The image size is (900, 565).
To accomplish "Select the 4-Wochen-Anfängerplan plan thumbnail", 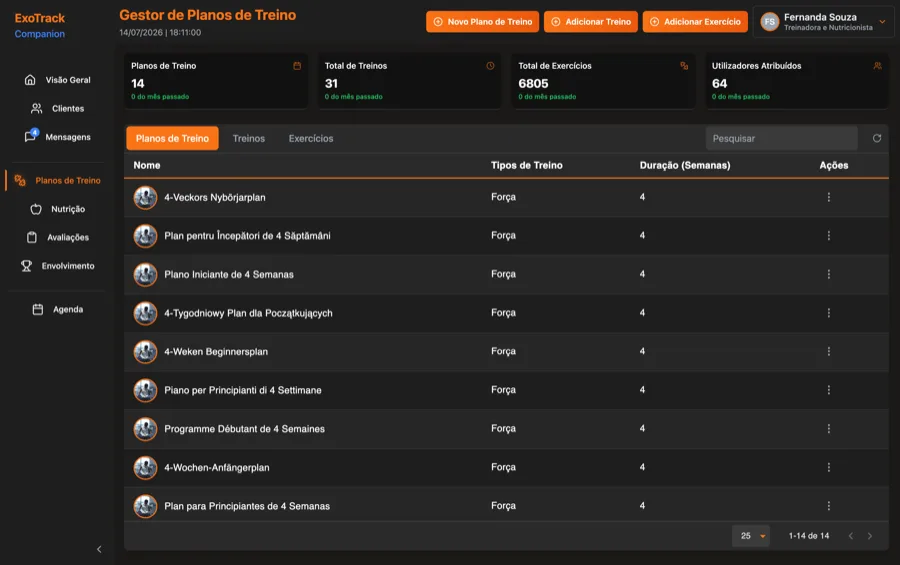I will 145,467.
